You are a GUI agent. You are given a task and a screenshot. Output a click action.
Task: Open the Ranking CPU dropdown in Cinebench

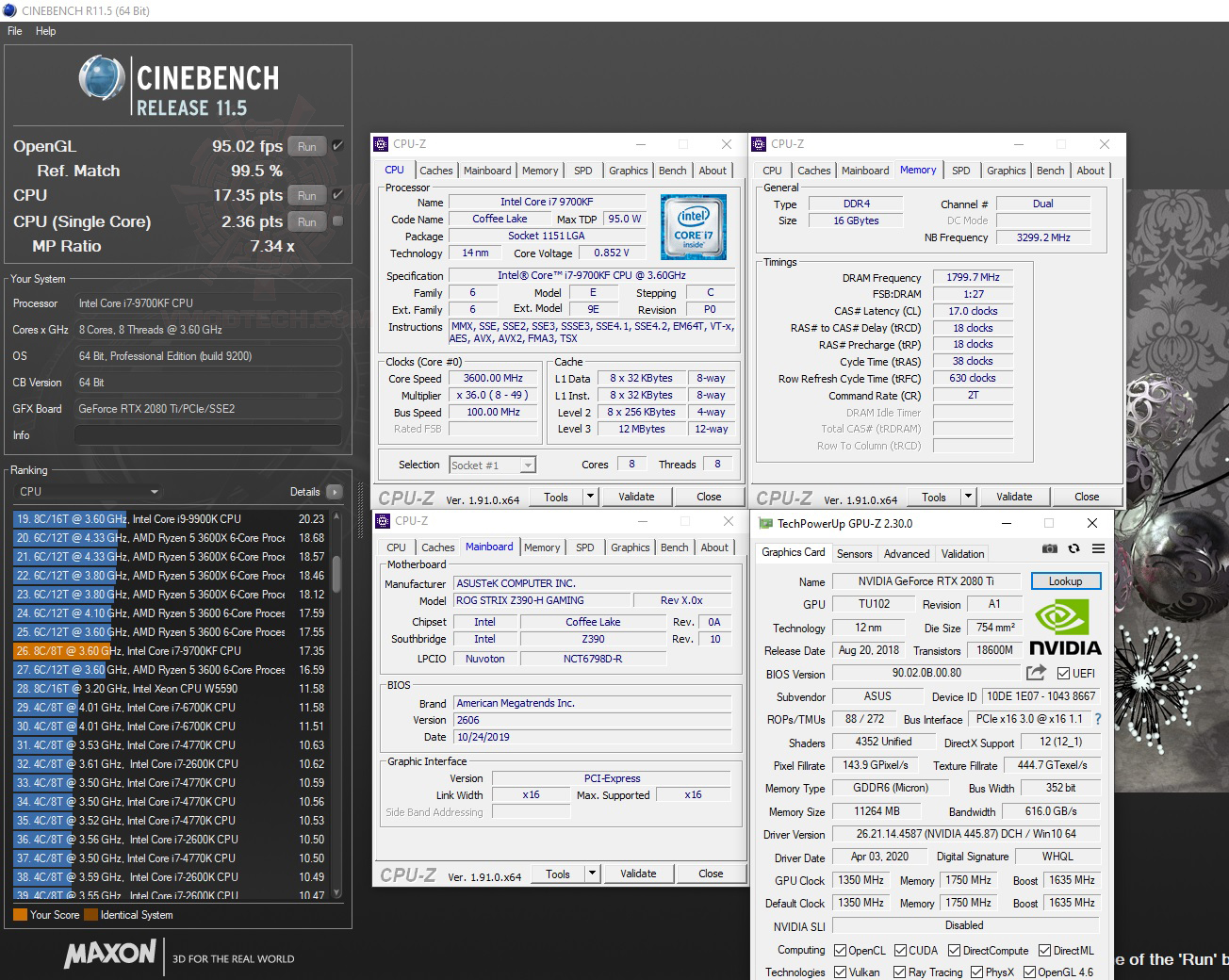tap(89, 492)
